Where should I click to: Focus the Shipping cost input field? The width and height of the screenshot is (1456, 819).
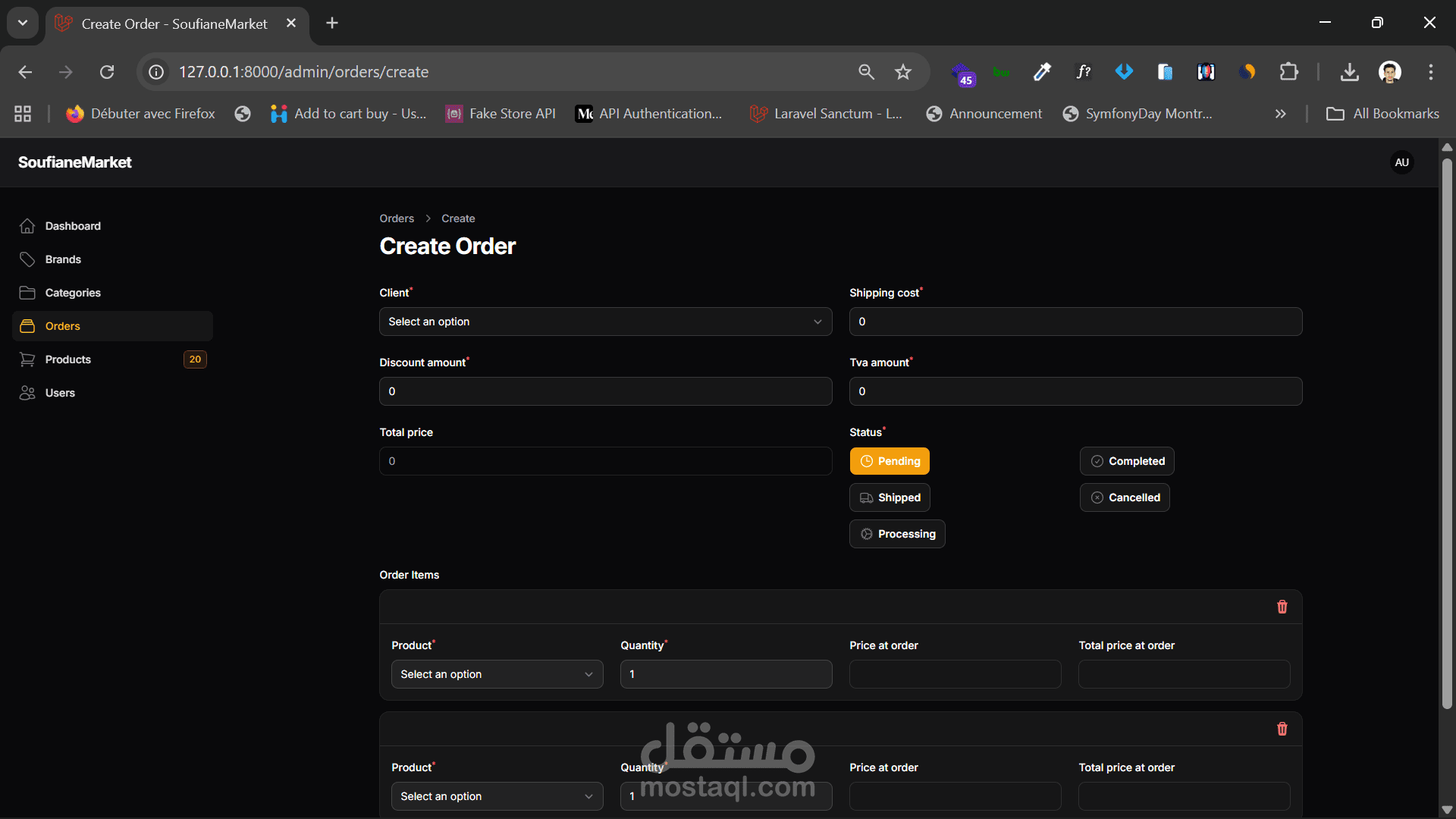pyautogui.click(x=1075, y=322)
